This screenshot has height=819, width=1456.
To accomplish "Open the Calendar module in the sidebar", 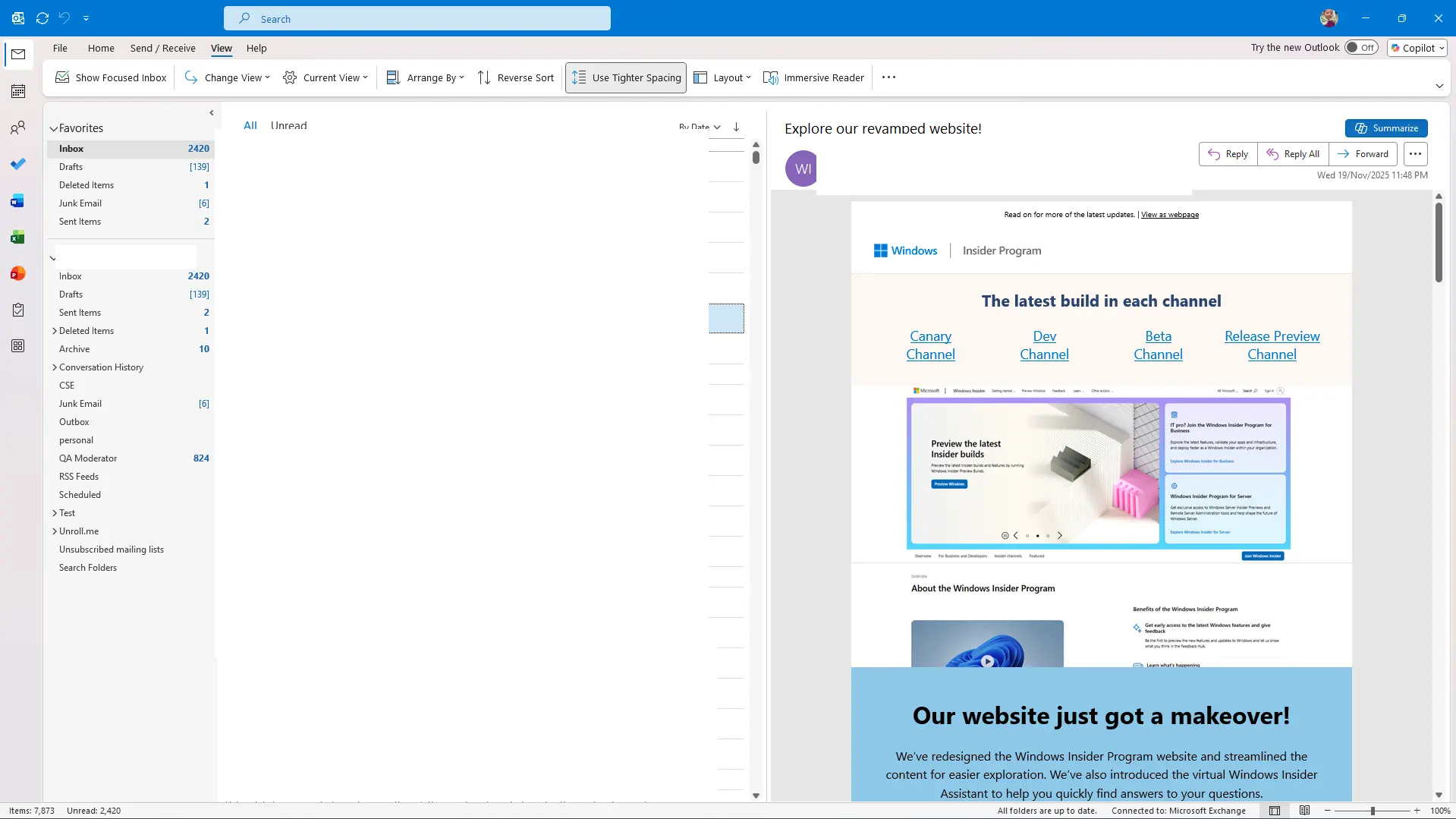I will coord(18,91).
